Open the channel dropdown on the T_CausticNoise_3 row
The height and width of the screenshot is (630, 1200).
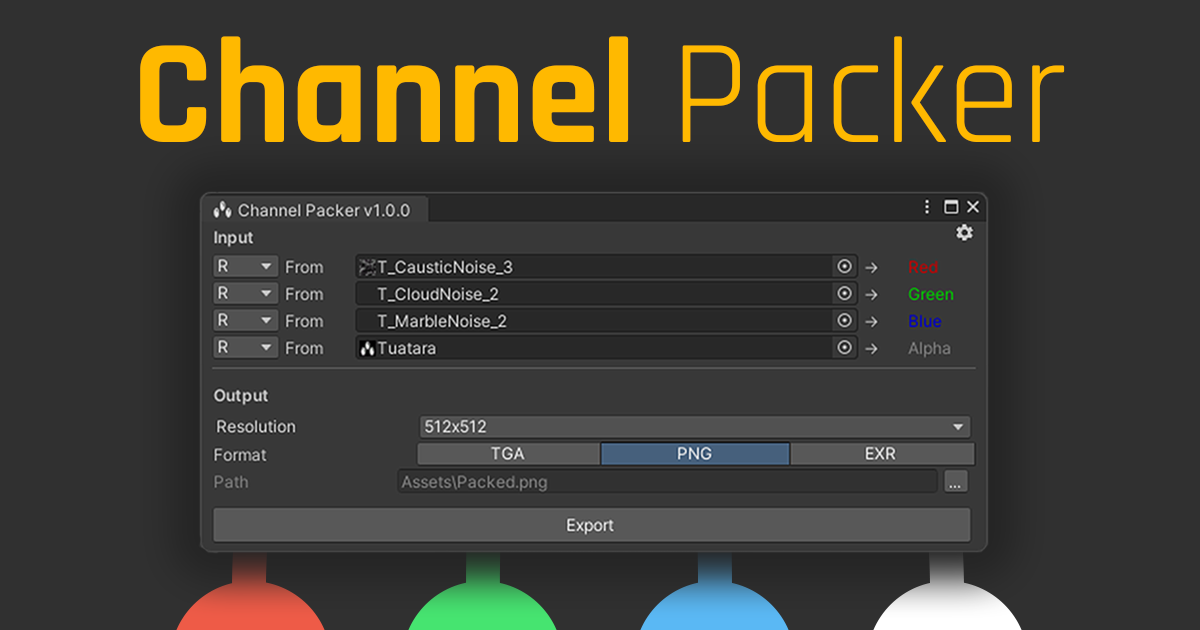[x=244, y=266]
